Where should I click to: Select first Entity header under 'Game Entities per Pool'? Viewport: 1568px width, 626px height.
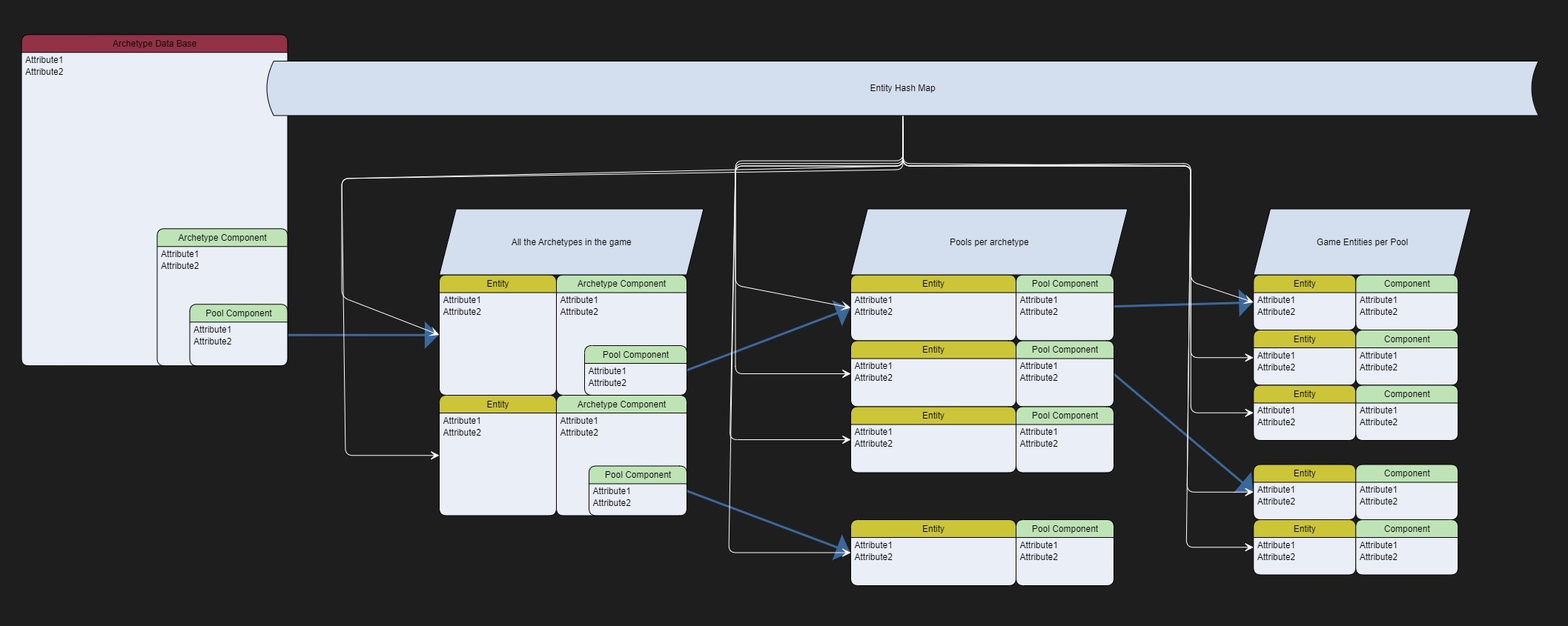tap(1304, 284)
